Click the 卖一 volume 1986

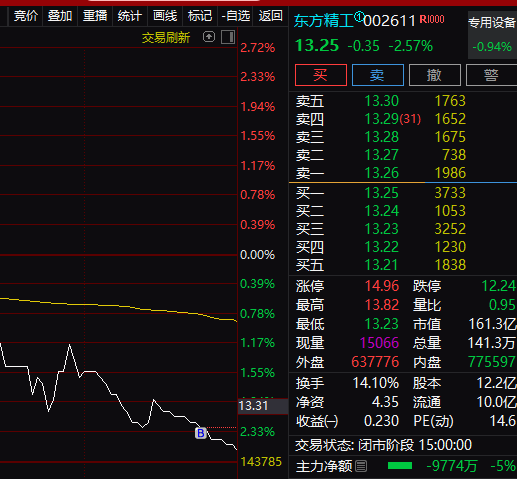click(x=450, y=173)
